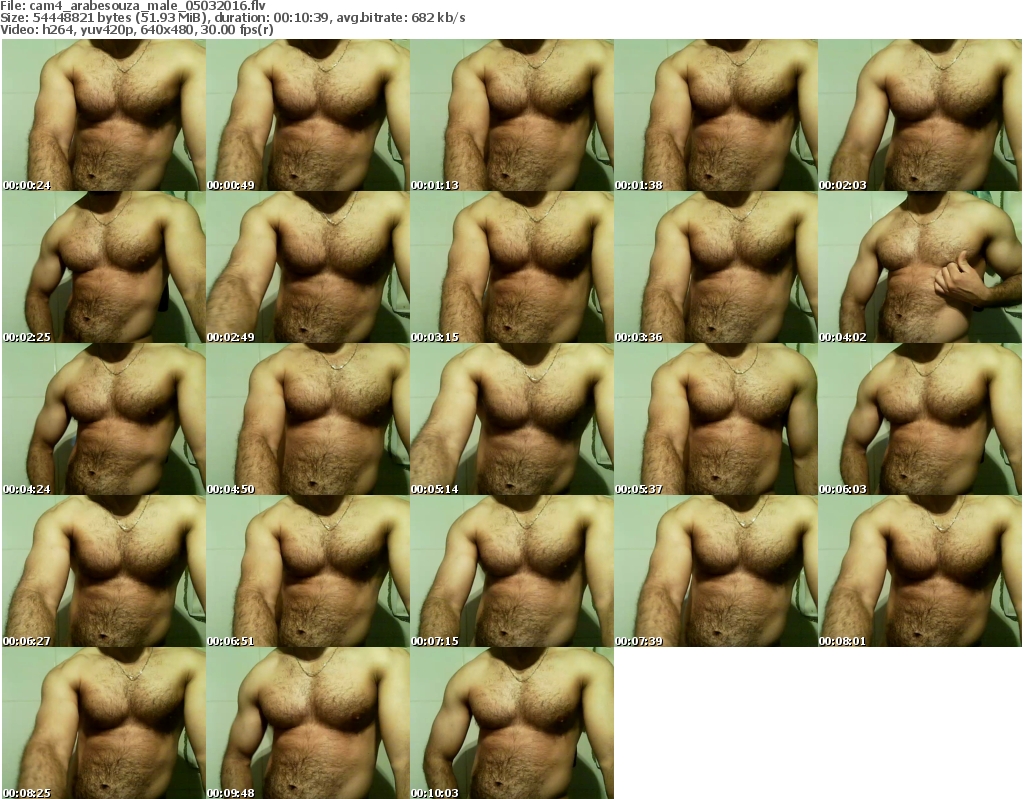Select the thumbnail stamped 00:05:14
The image size is (1024, 799).
[512, 419]
